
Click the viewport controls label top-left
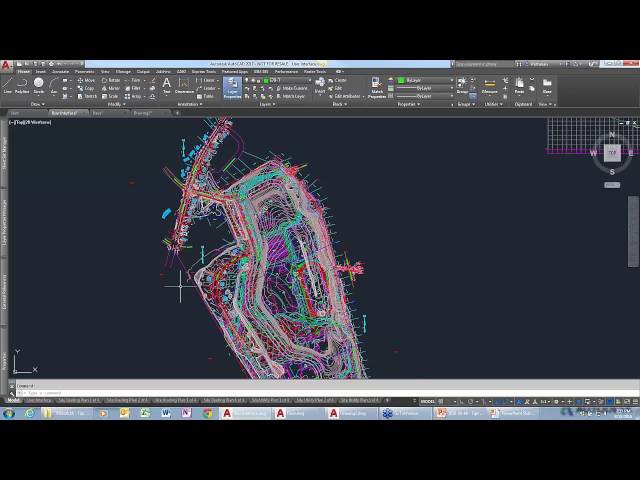[x=30, y=122]
